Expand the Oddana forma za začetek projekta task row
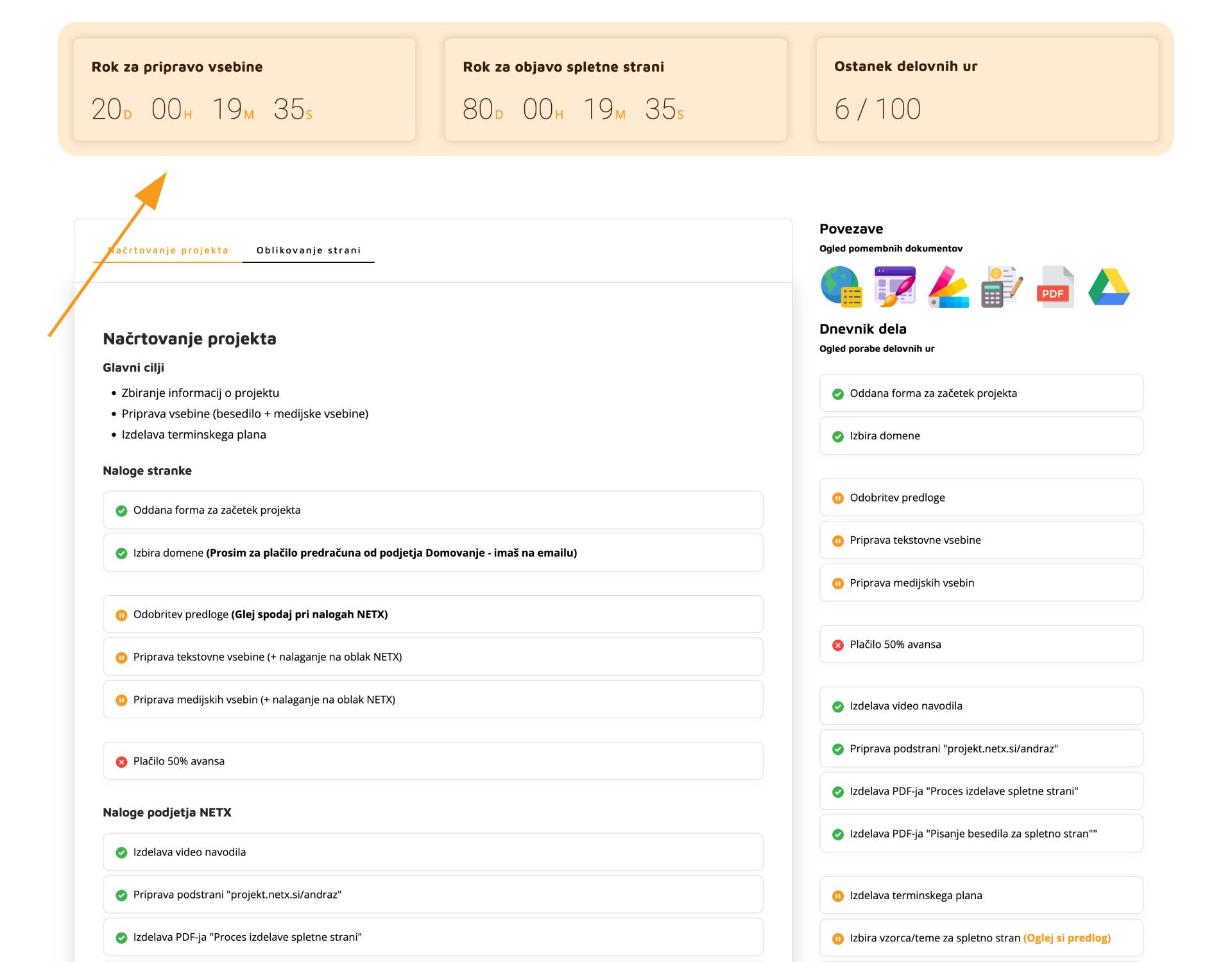This screenshot has width=1232, height=962. coord(432,511)
